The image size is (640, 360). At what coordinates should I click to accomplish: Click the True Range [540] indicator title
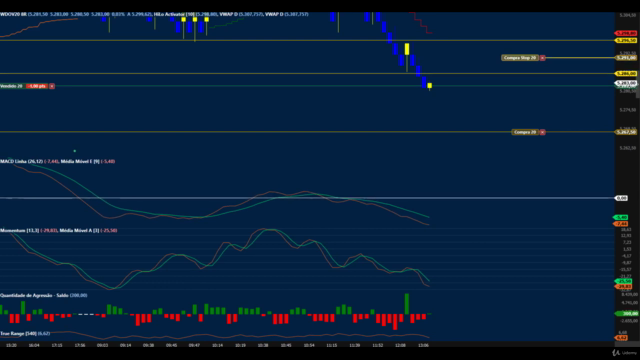click(18, 334)
